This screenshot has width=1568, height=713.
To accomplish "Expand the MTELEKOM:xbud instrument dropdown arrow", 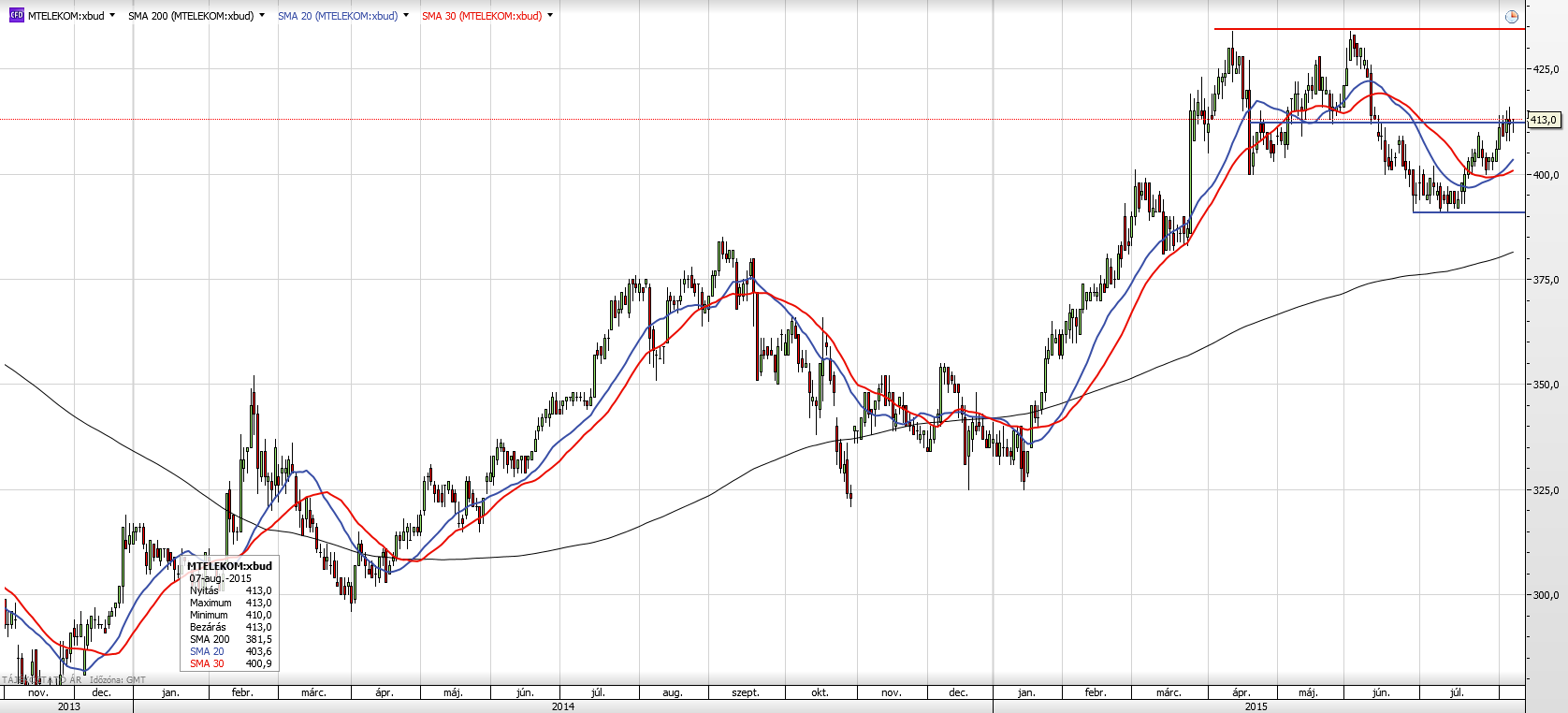I will [112, 16].
